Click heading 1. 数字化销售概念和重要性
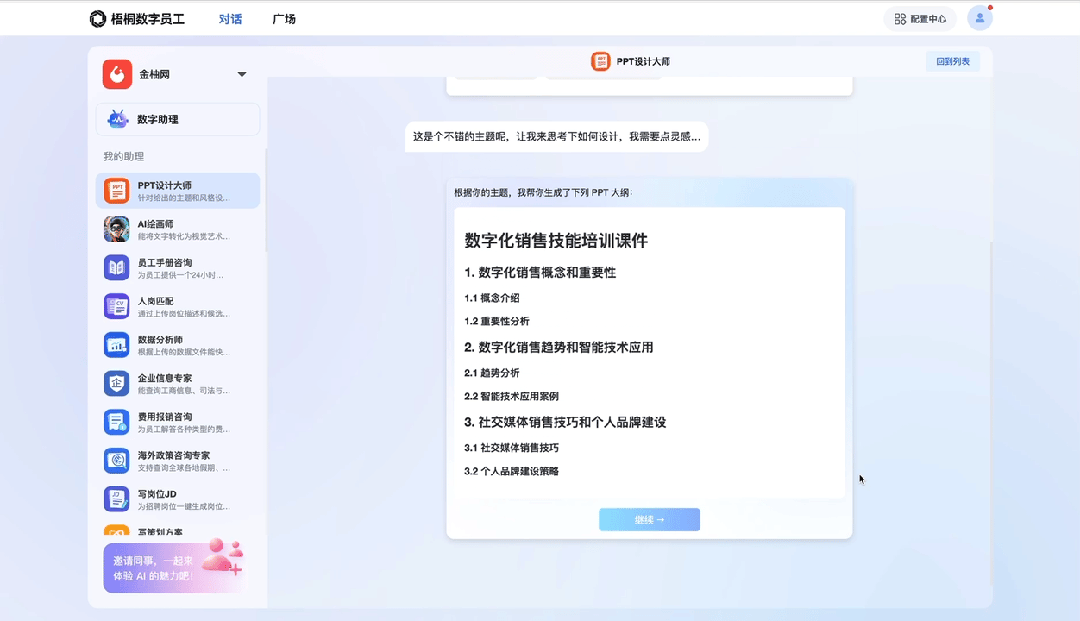 [540, 273]
